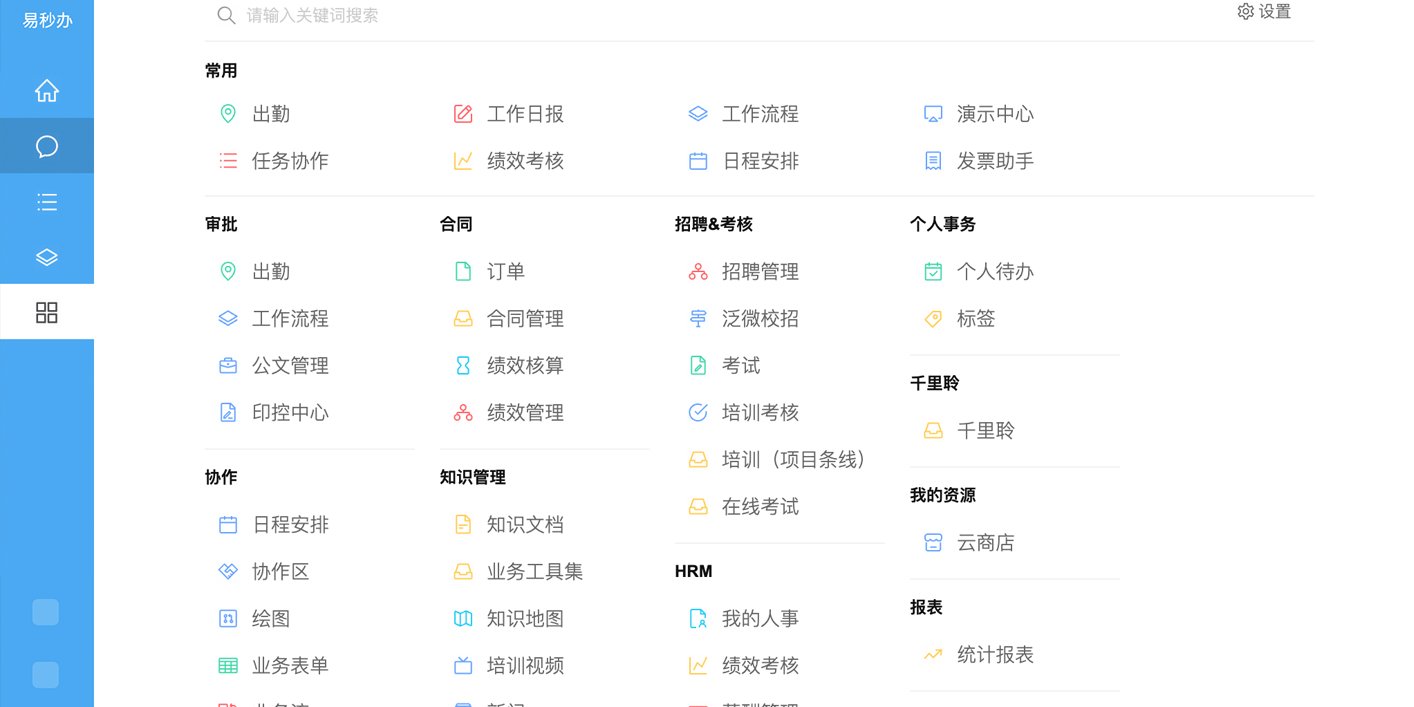Viewport: 1414px width, 707px height.
Task: Open 任务协作 task collaboration
Action: click(289, 161)
